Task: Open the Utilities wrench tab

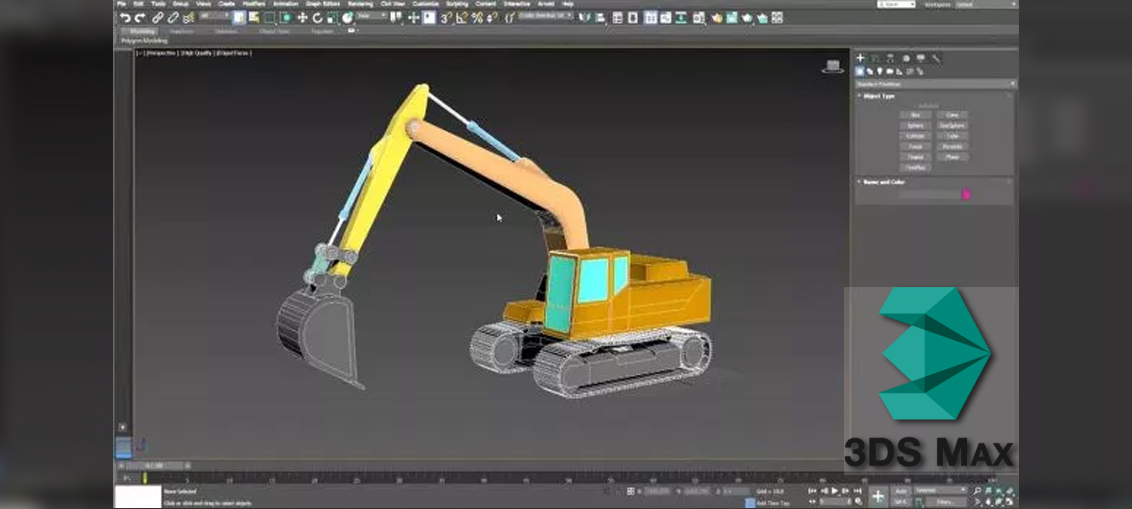Action: coord(936,58)
